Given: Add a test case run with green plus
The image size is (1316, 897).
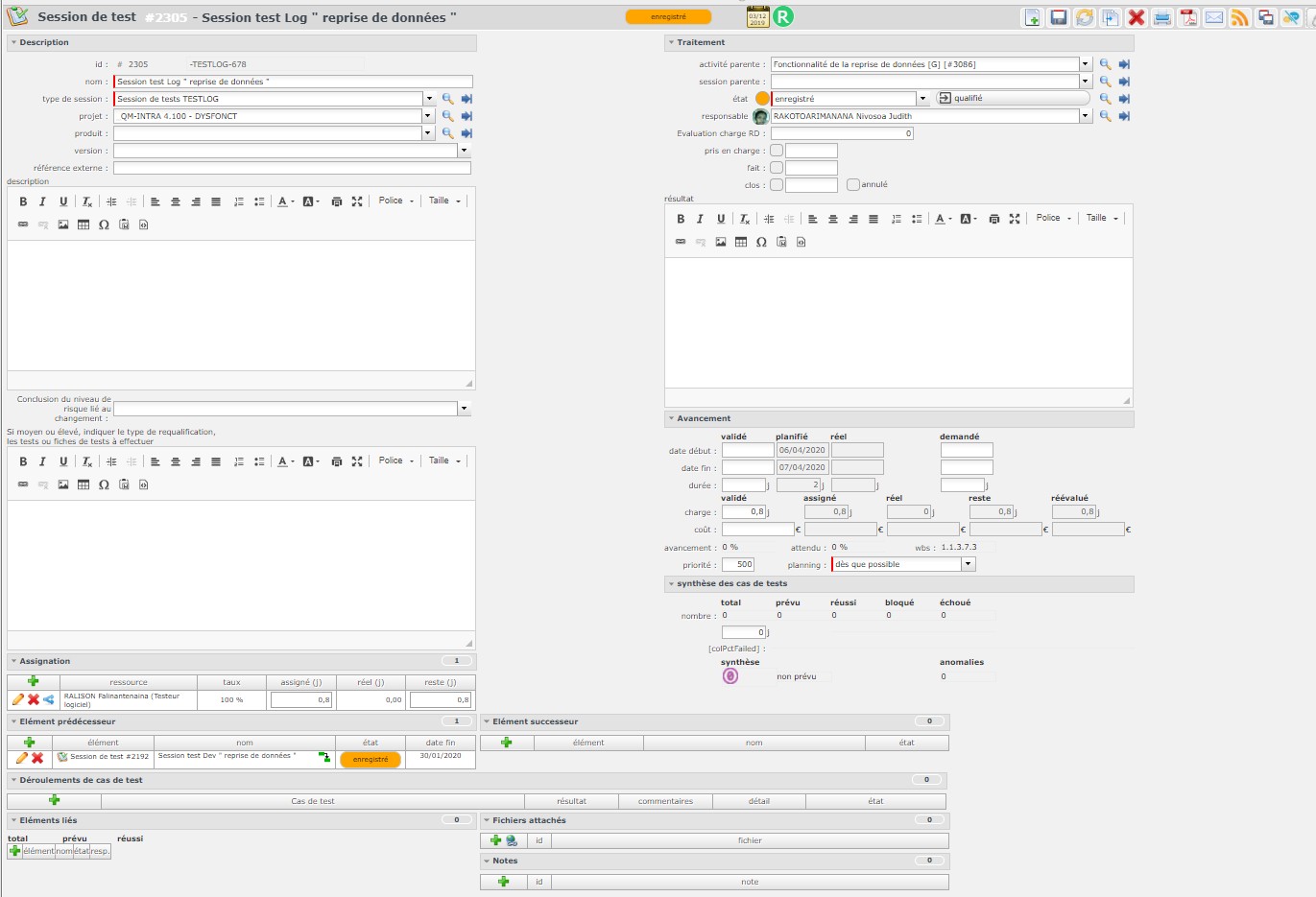Looking at the screenshot, I should [54, 800].
